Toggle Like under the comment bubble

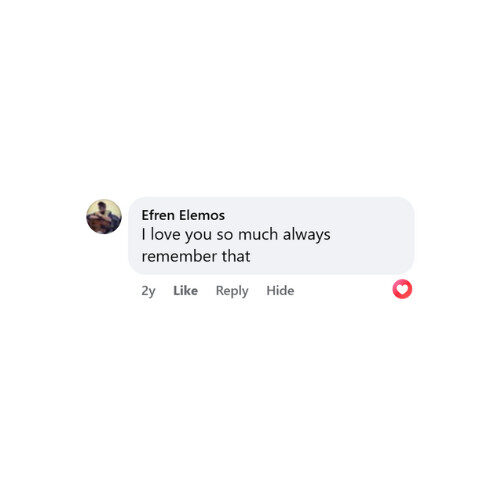(185, 291)
